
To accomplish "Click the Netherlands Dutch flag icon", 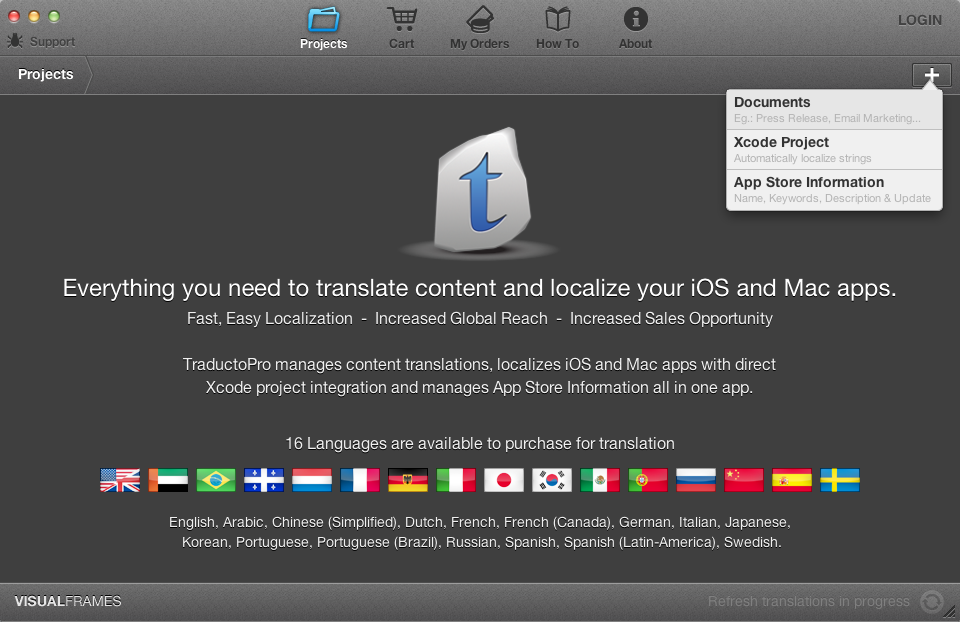I will [312, 480].
